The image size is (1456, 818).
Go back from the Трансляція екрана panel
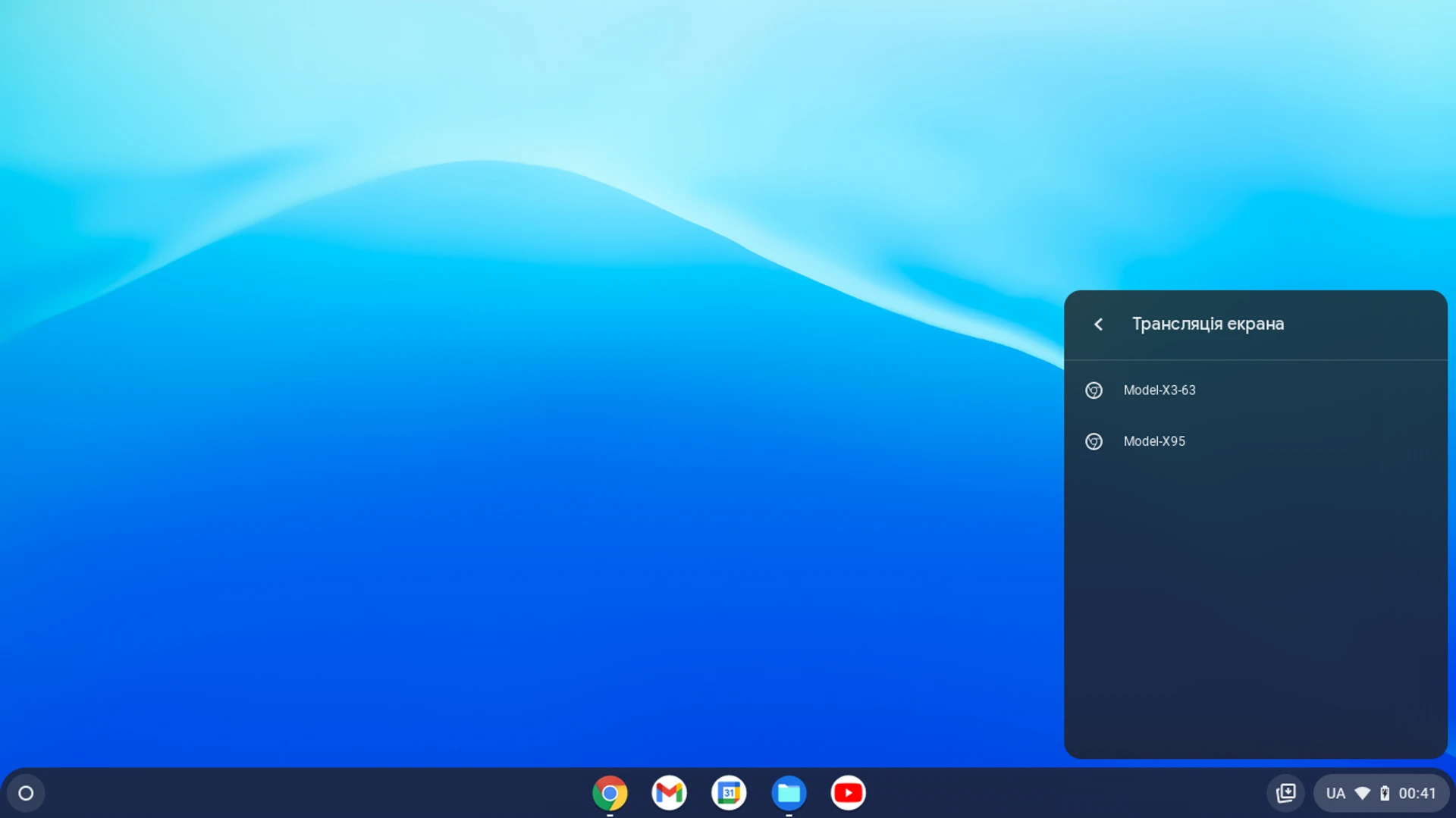click(1099, 324)
